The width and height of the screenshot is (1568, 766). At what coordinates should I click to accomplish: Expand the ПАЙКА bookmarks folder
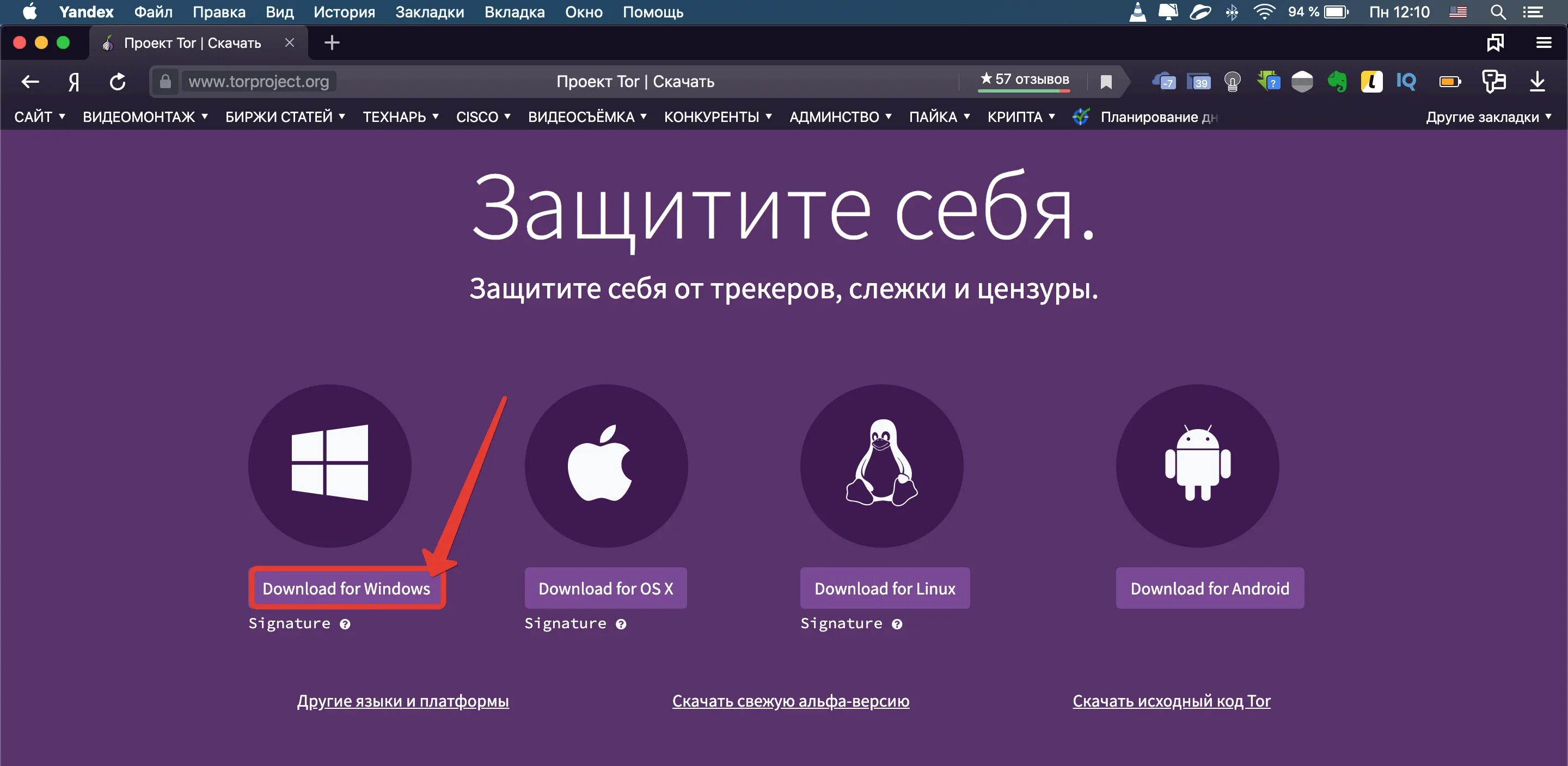pos(939,117)
